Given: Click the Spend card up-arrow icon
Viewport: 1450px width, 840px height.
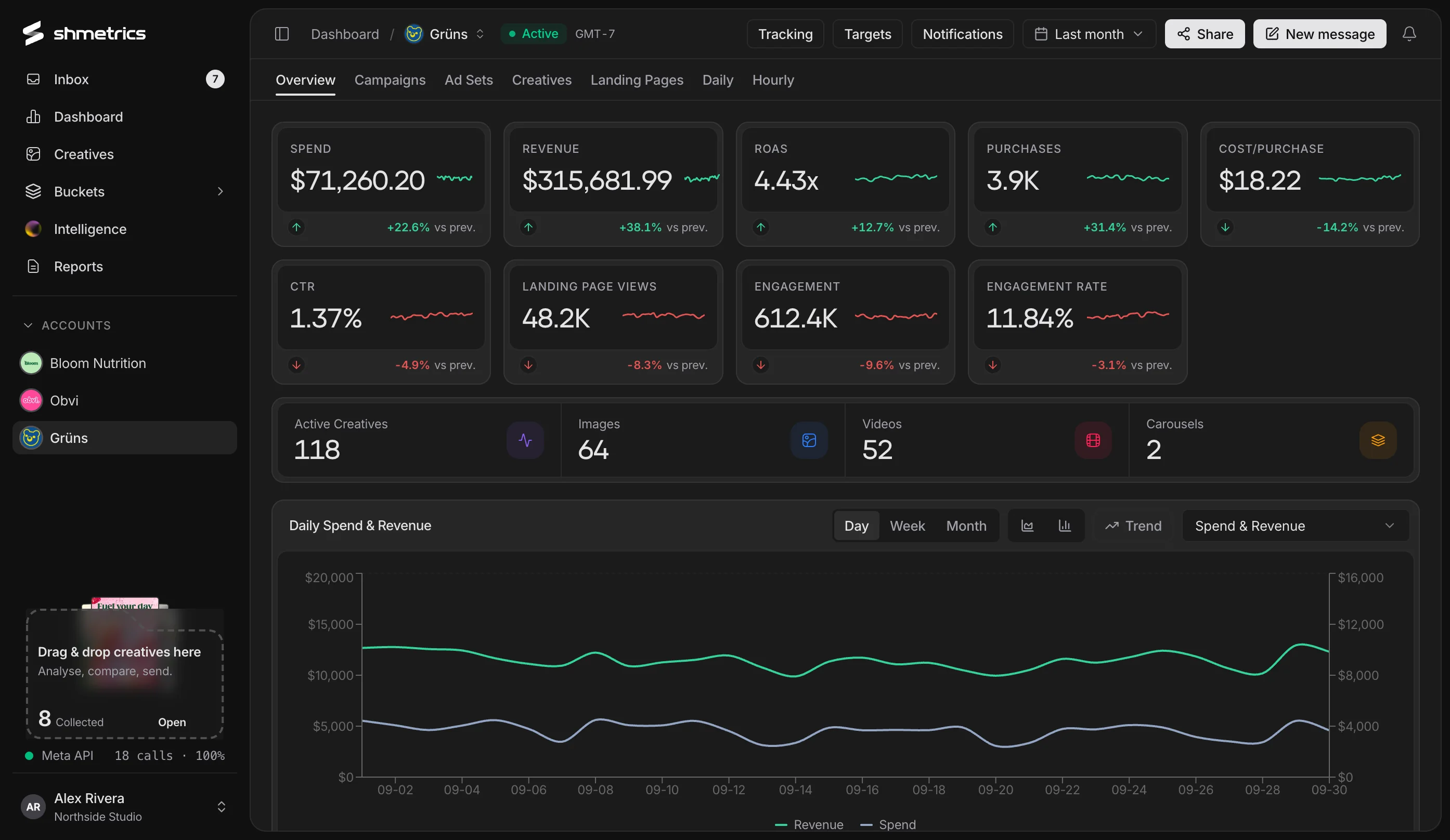Looking at the screenshot, I should (296, 227).
